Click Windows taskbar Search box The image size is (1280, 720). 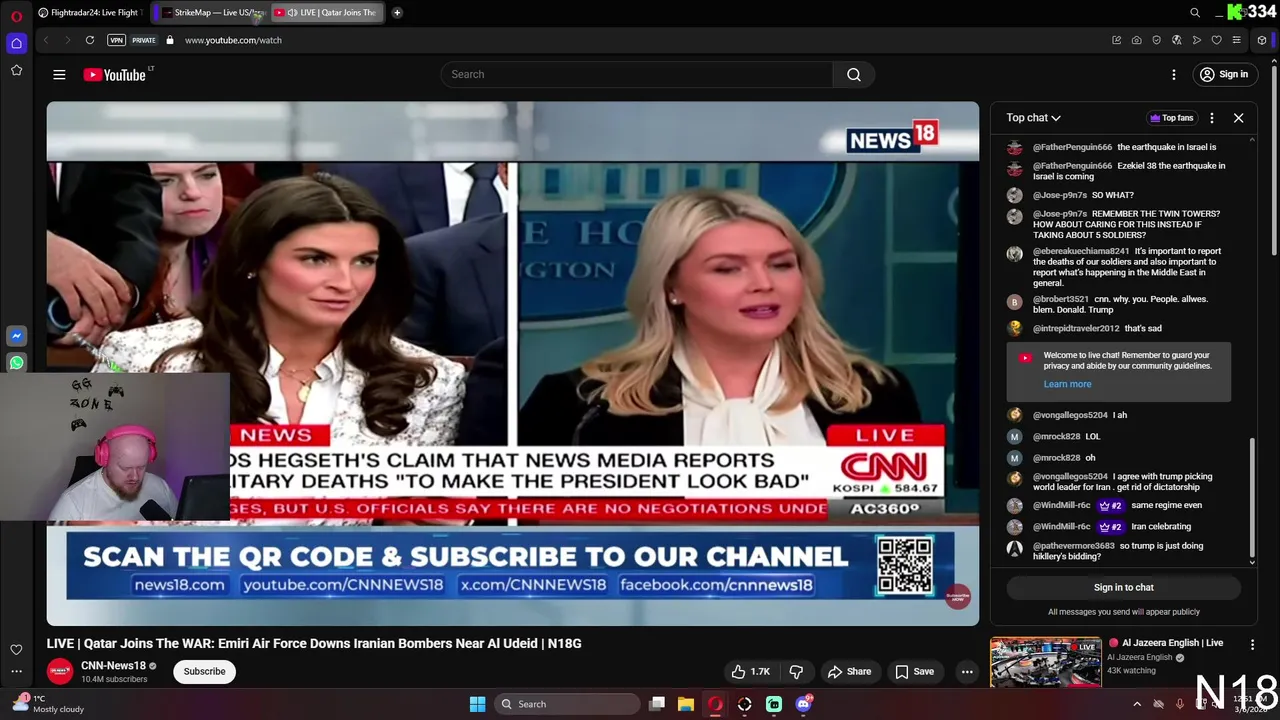(567, 704)
